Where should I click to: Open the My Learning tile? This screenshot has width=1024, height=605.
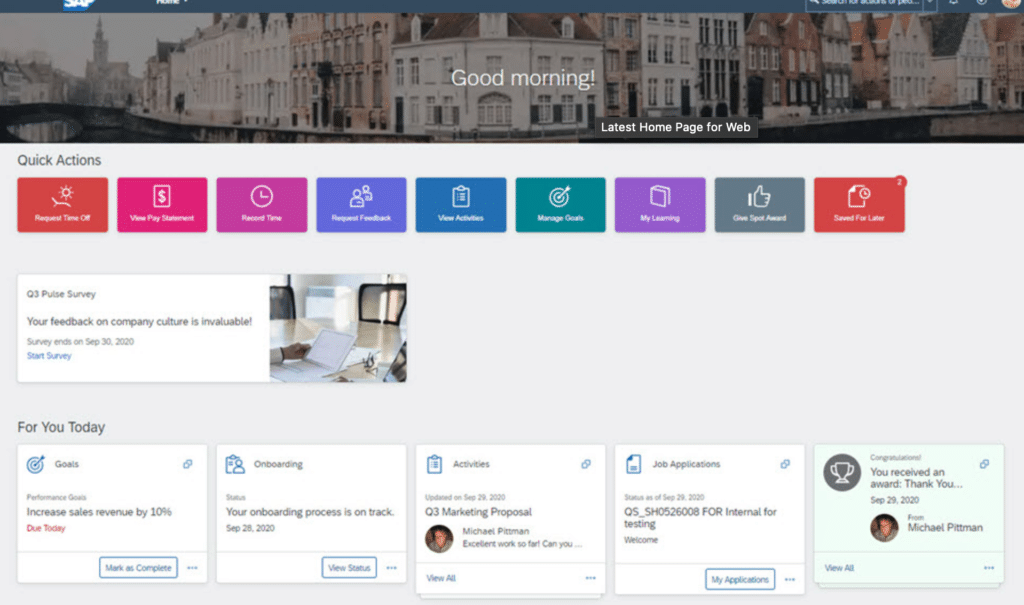click(x=660, y=203)
